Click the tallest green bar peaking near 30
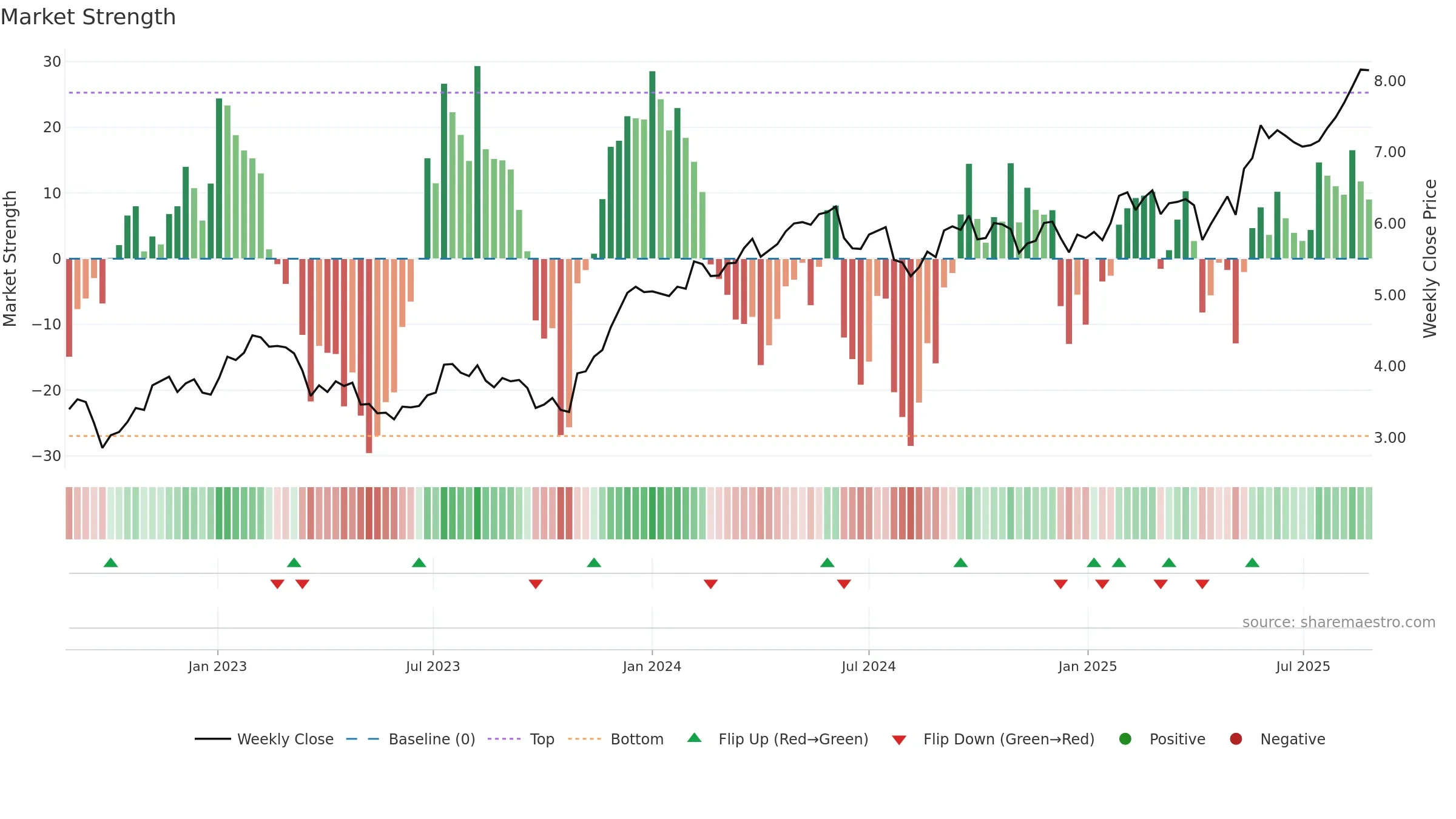 tap(477, 162)
